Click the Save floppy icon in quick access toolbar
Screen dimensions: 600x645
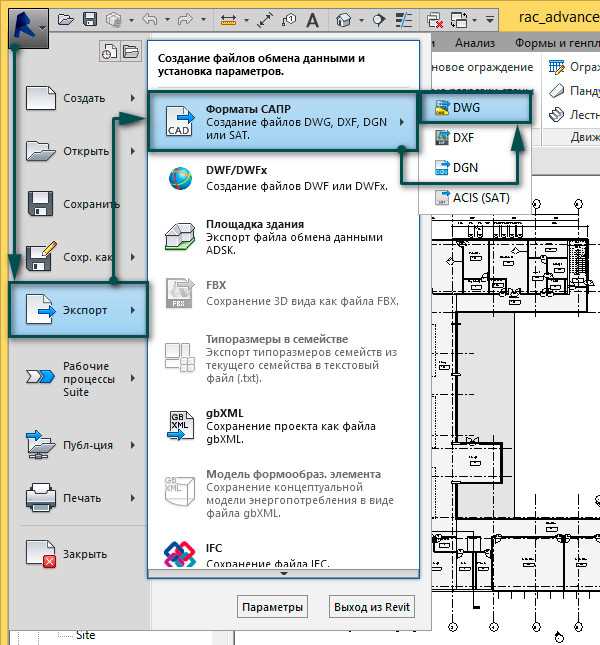pyautogui.click(x=90, y=19)
